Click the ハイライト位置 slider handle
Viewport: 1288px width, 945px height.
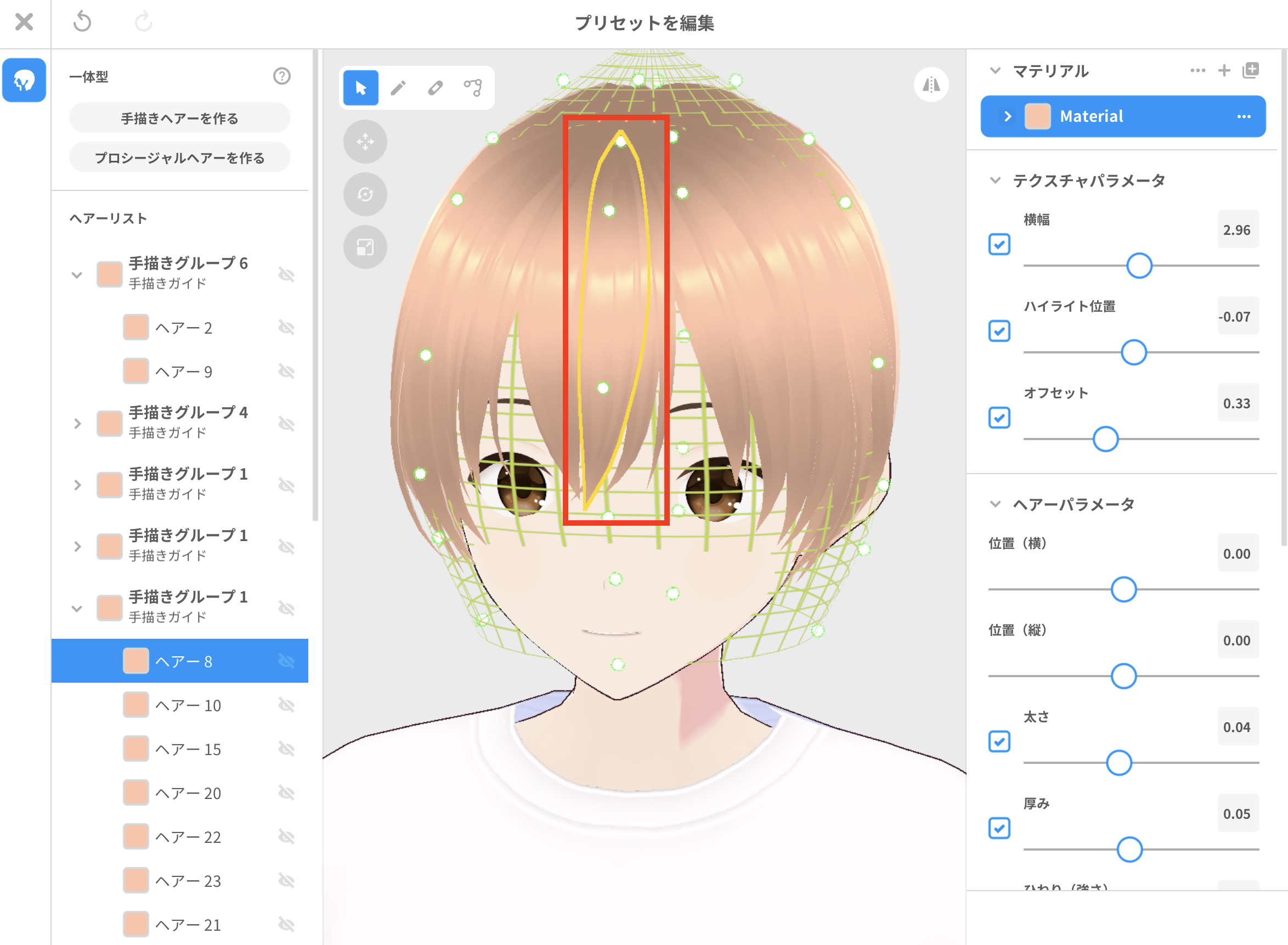coord(1134,352)
